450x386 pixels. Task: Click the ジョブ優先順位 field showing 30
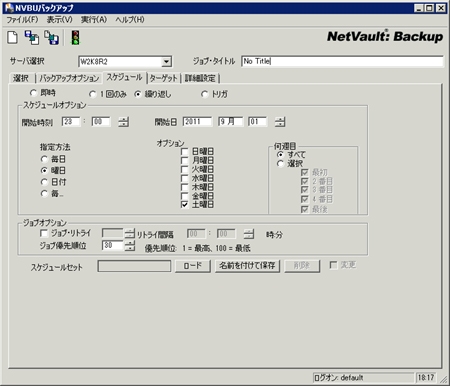pyautogui.click(x=112, y=246)
